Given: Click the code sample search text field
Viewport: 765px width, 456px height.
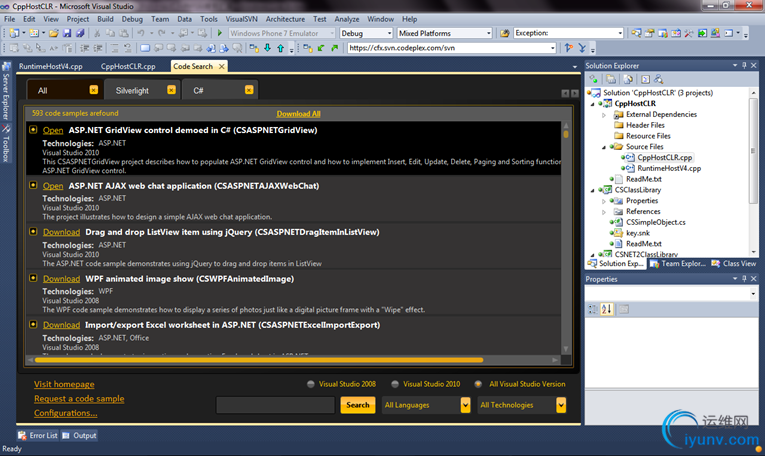Looking at the screenshot, I should 275,405.
